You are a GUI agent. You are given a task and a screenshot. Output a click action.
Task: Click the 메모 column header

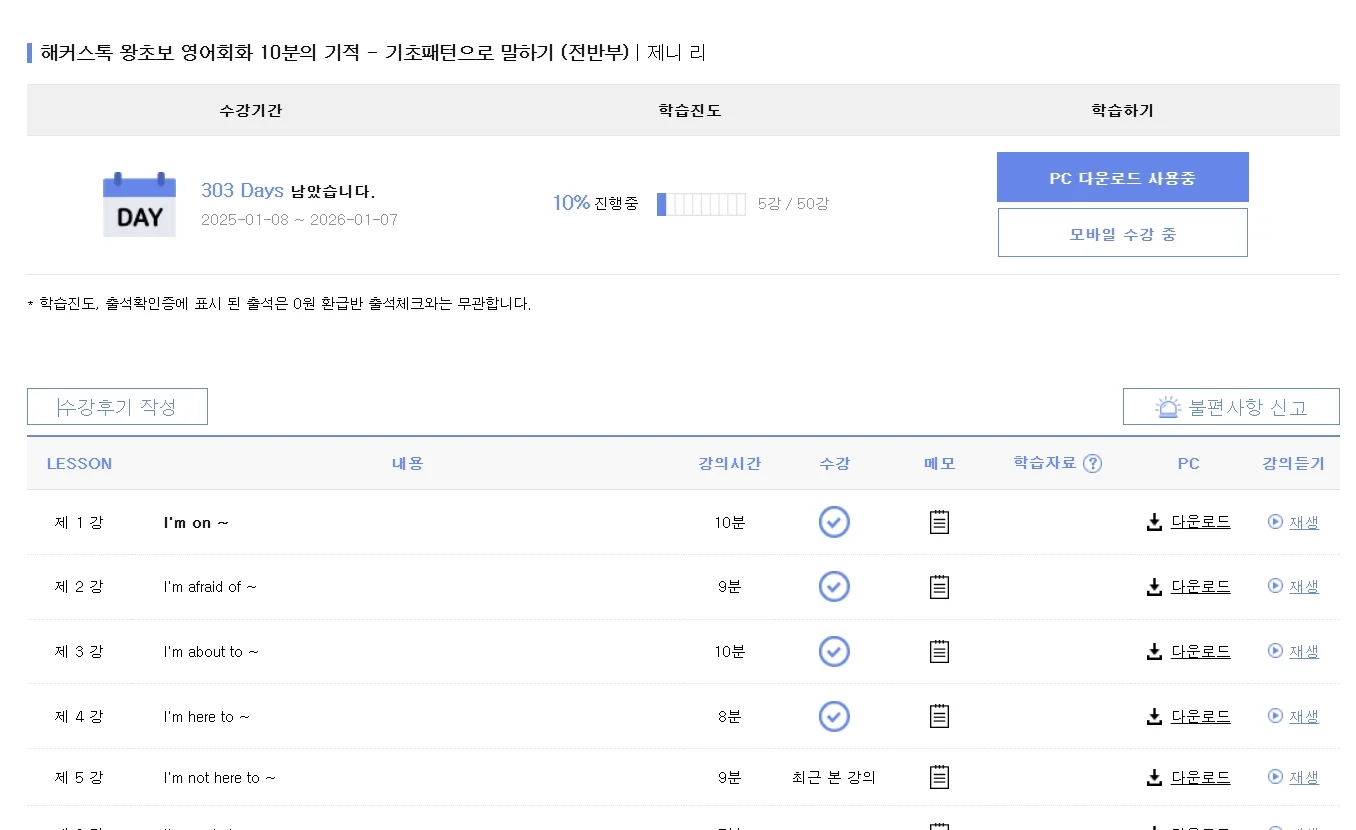tap(939, 464)
